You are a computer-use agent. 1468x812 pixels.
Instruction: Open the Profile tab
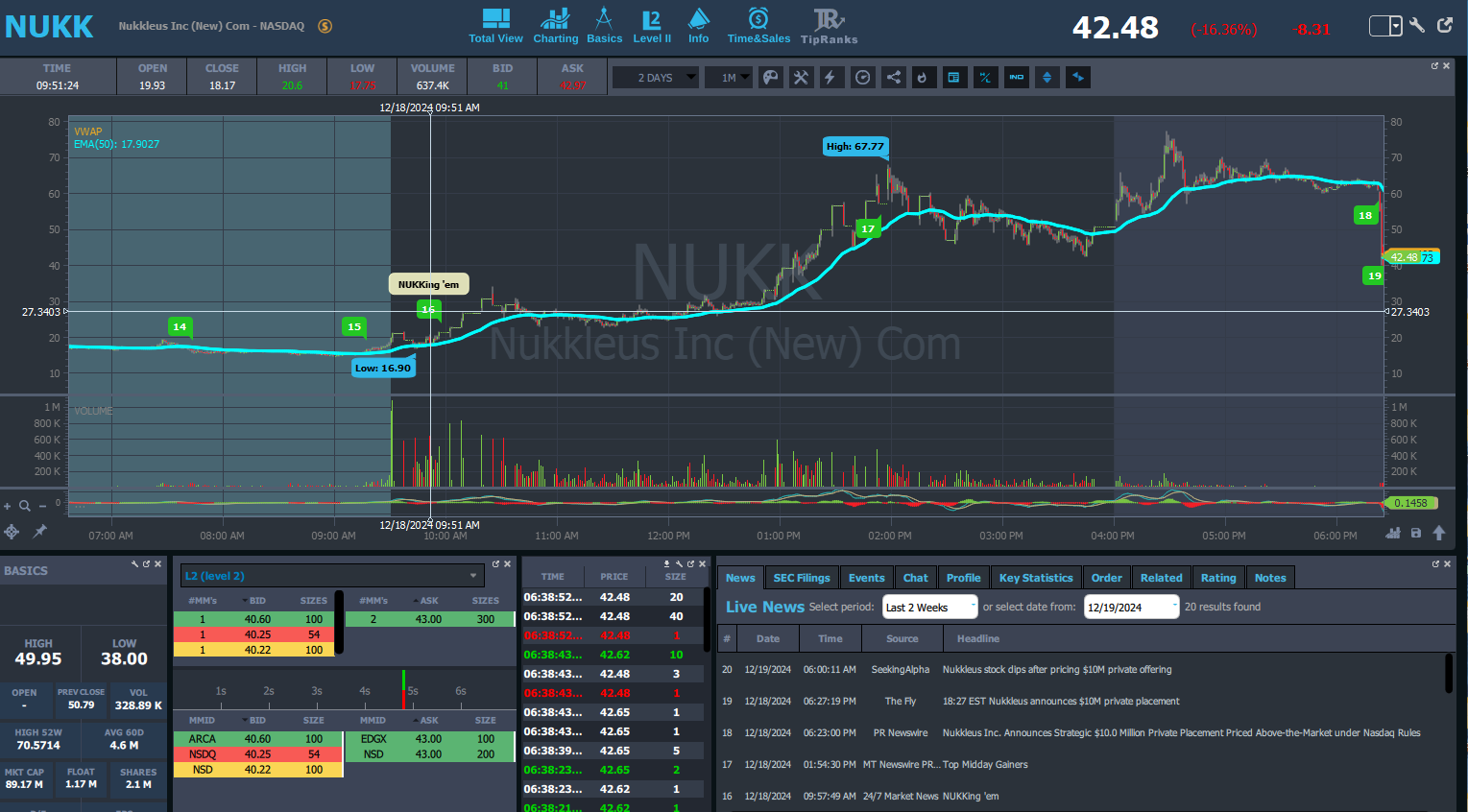[963, 578]
